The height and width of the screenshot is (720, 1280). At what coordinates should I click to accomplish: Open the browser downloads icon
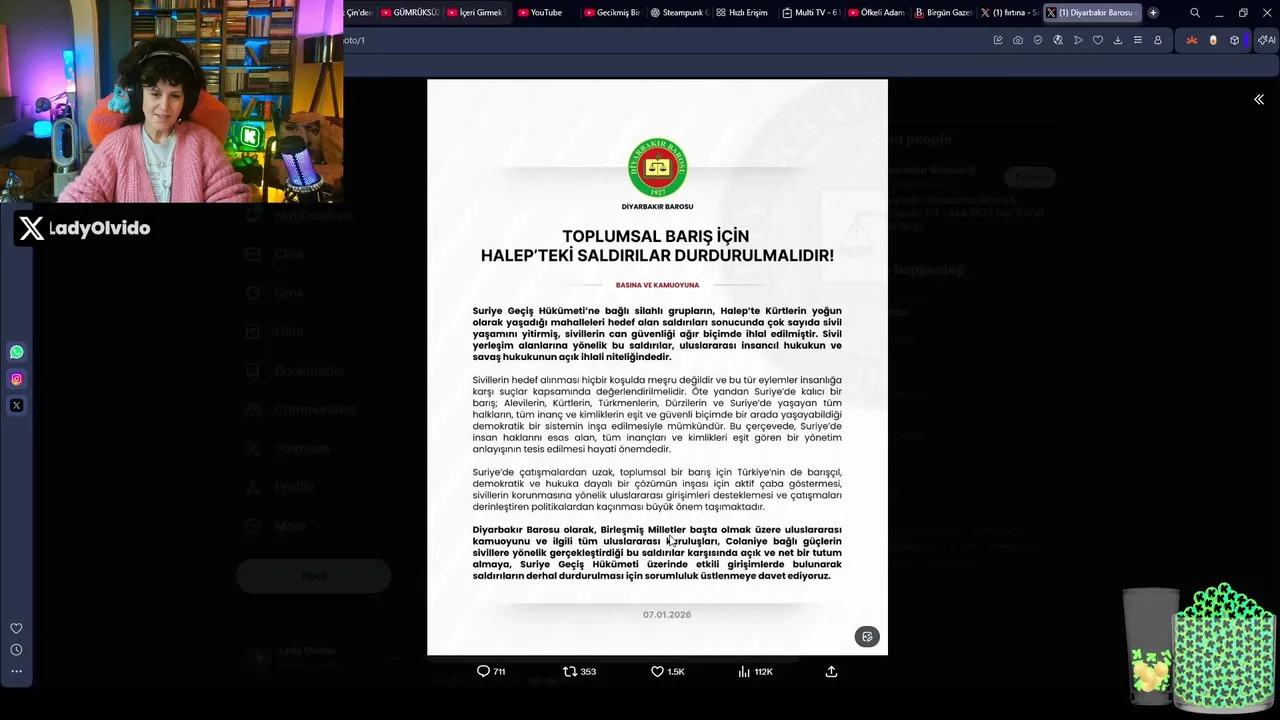1118,40
